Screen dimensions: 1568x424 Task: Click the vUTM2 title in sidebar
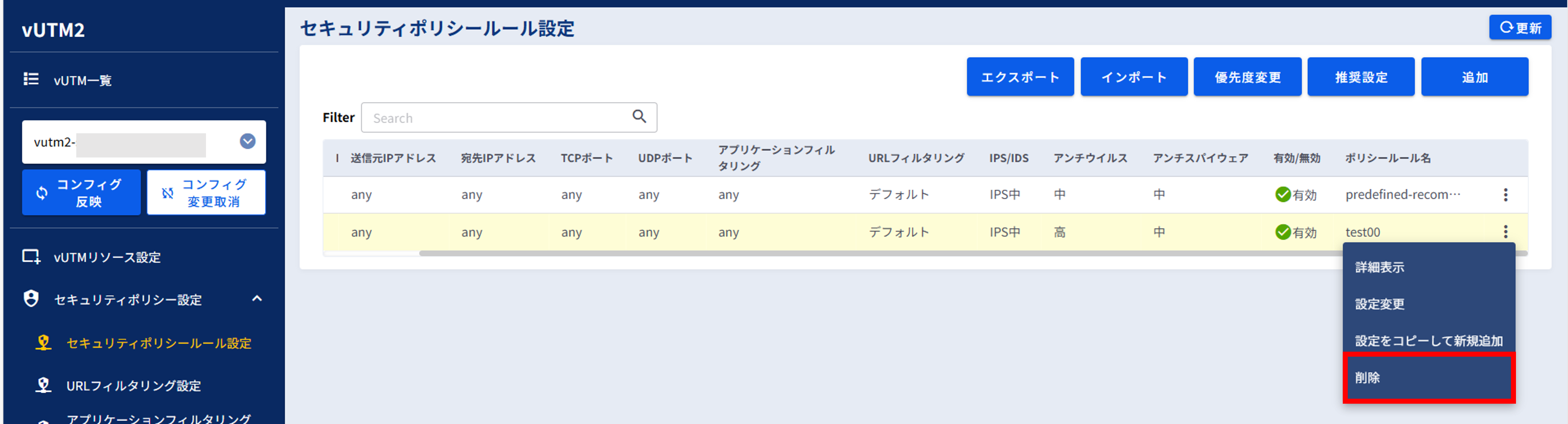tap(53, 30)
